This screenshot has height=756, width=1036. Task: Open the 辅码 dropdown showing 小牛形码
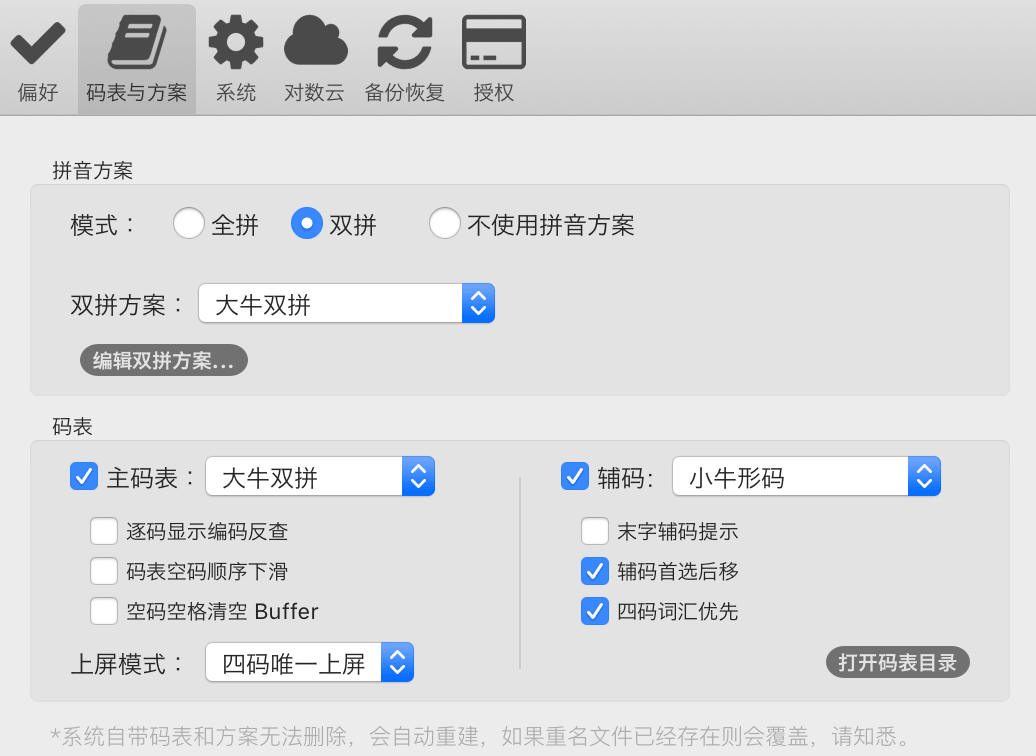806,476
